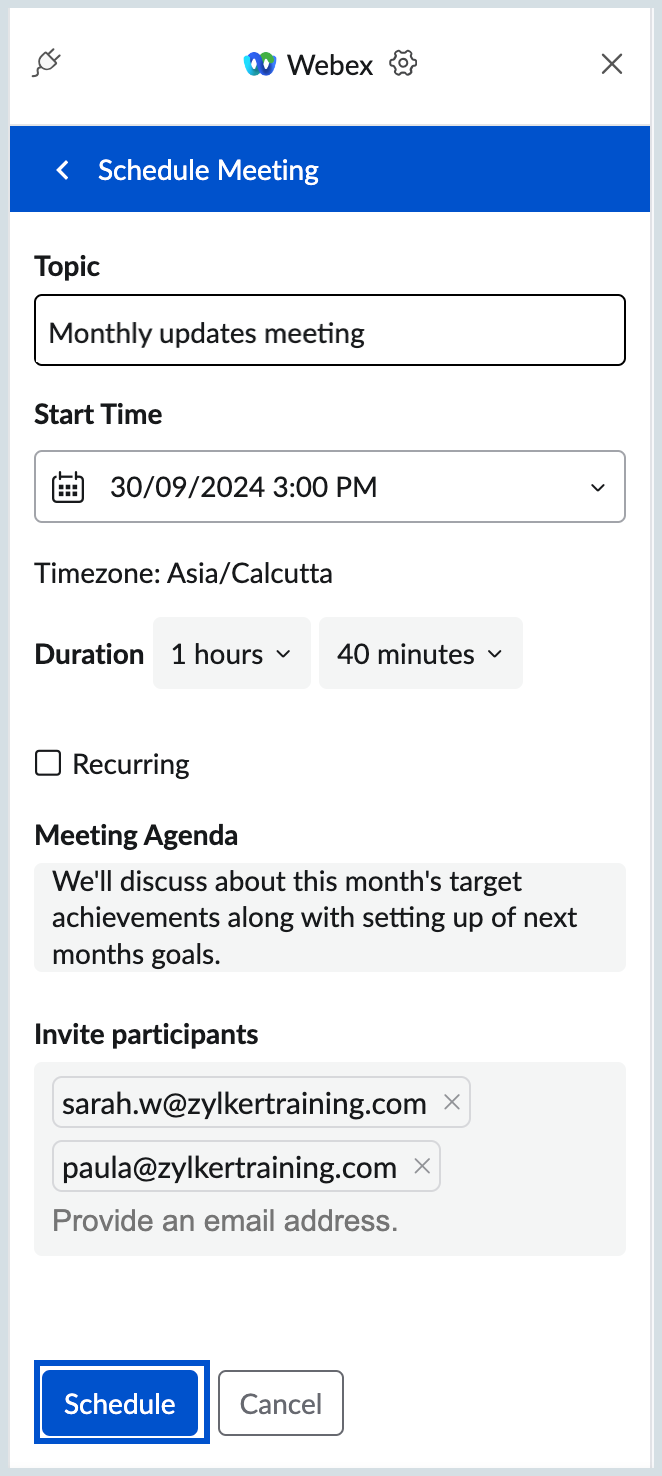Focus the Provide an email address field
This screenshot has width=662, height=1476.
click(300, 1220)
